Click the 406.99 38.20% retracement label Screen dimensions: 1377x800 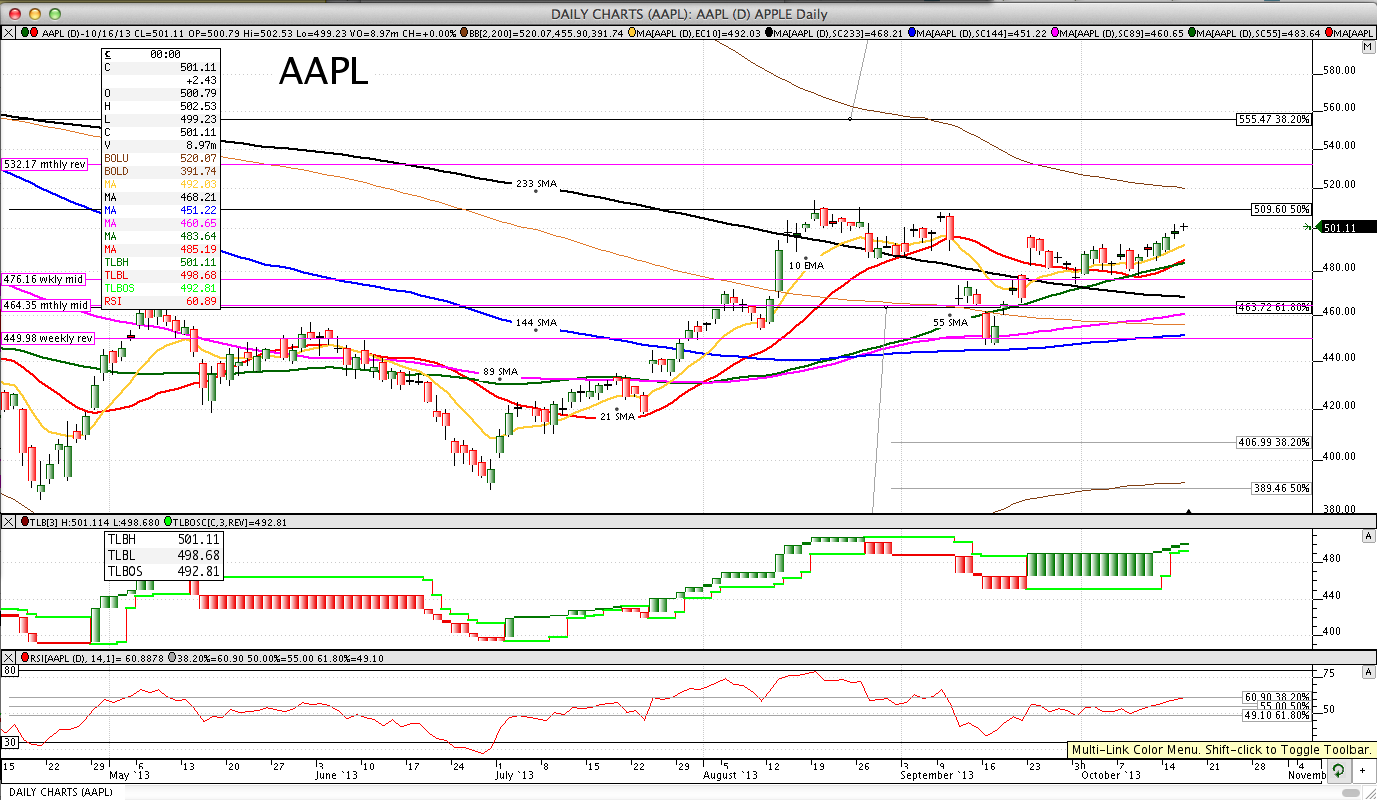click(x=1273, y=442)
